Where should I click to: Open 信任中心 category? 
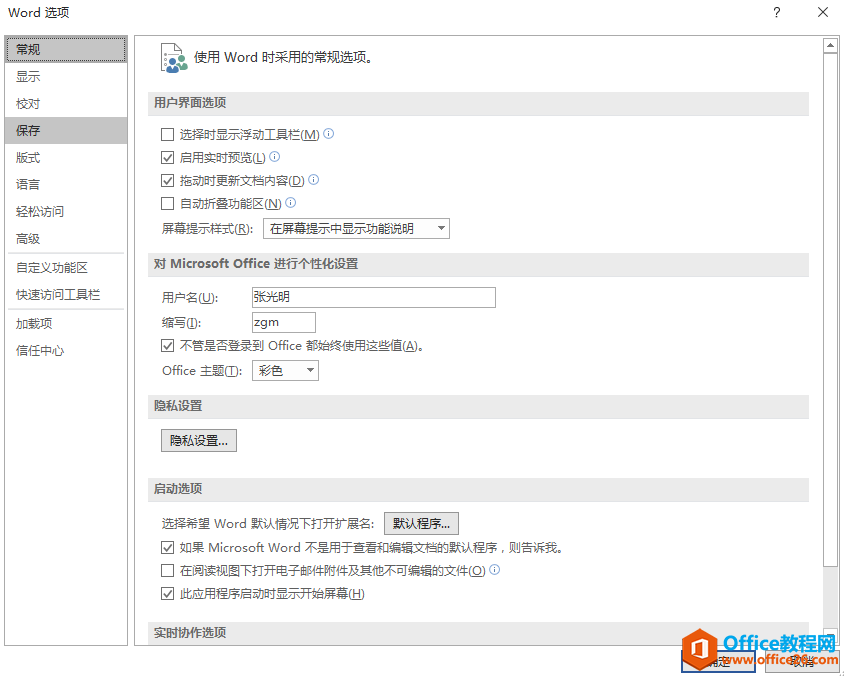[x=66, y=351]
